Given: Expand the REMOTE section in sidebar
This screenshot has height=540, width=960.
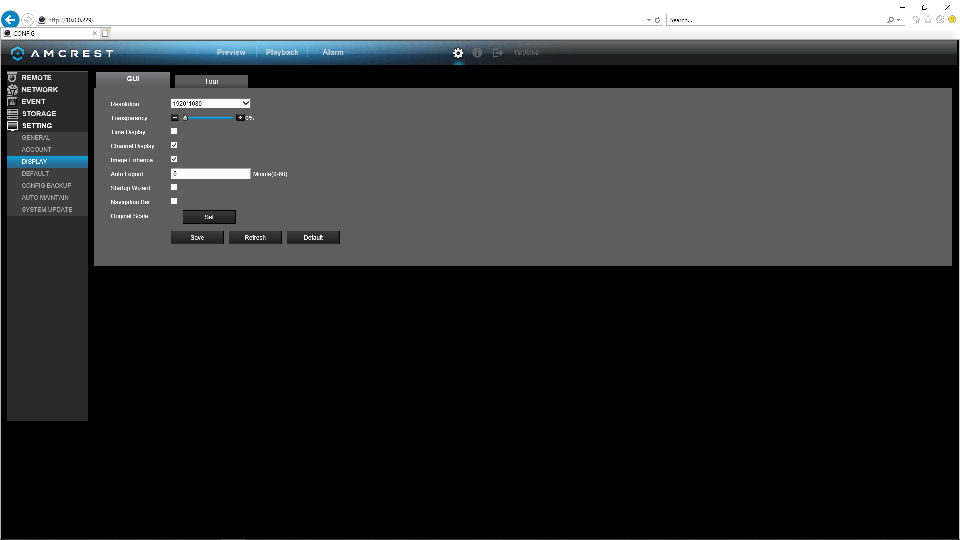Looking at the screenshot, I should 47,78.
